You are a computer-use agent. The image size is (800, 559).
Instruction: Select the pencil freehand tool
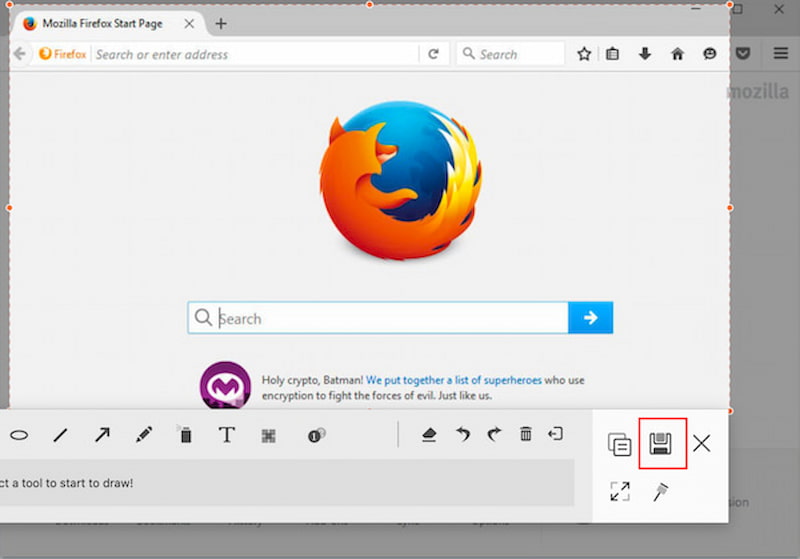pyautogui.click(x=144, y=435)
